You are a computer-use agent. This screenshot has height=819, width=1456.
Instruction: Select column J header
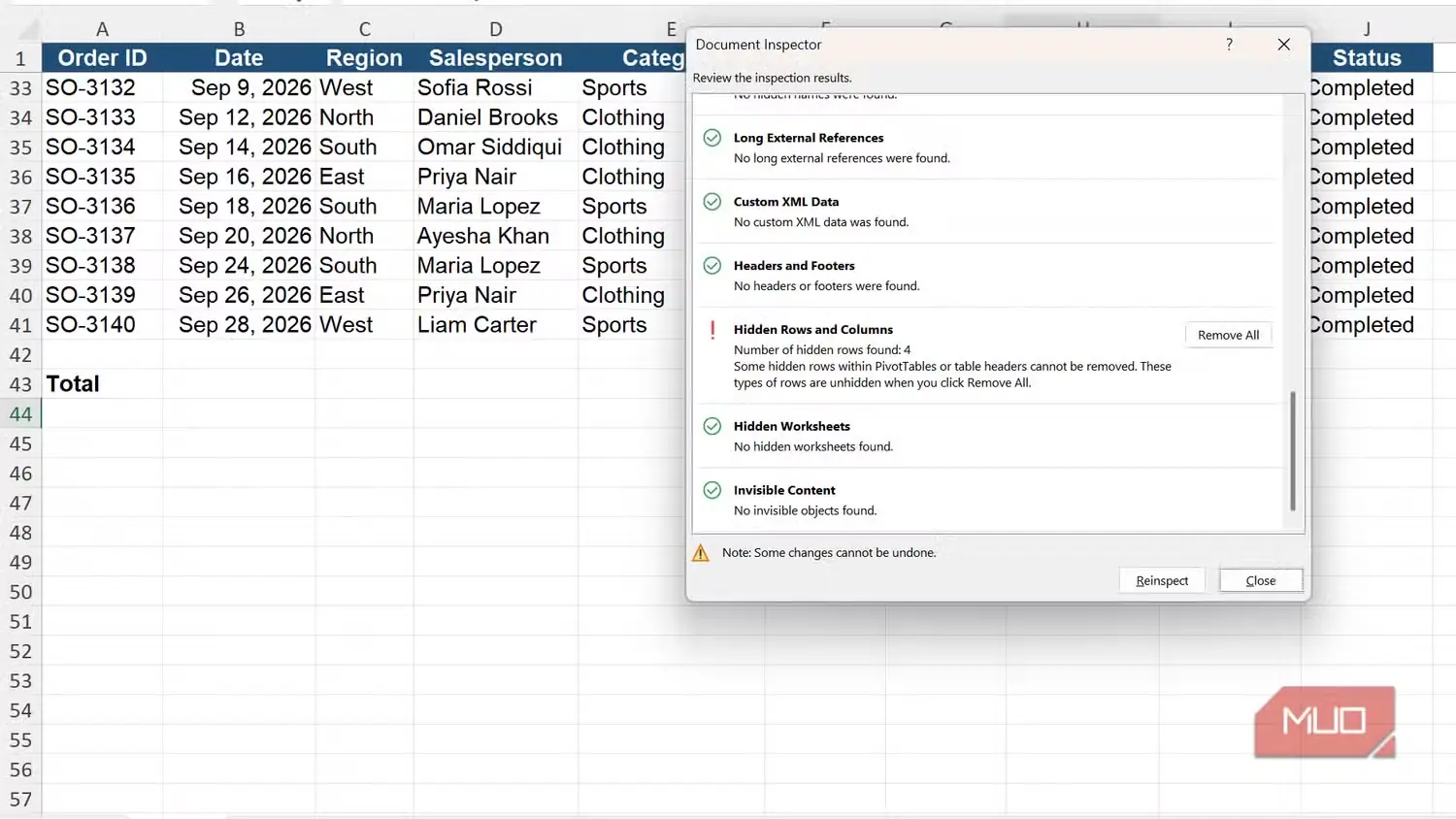(x=1367, y=29)
